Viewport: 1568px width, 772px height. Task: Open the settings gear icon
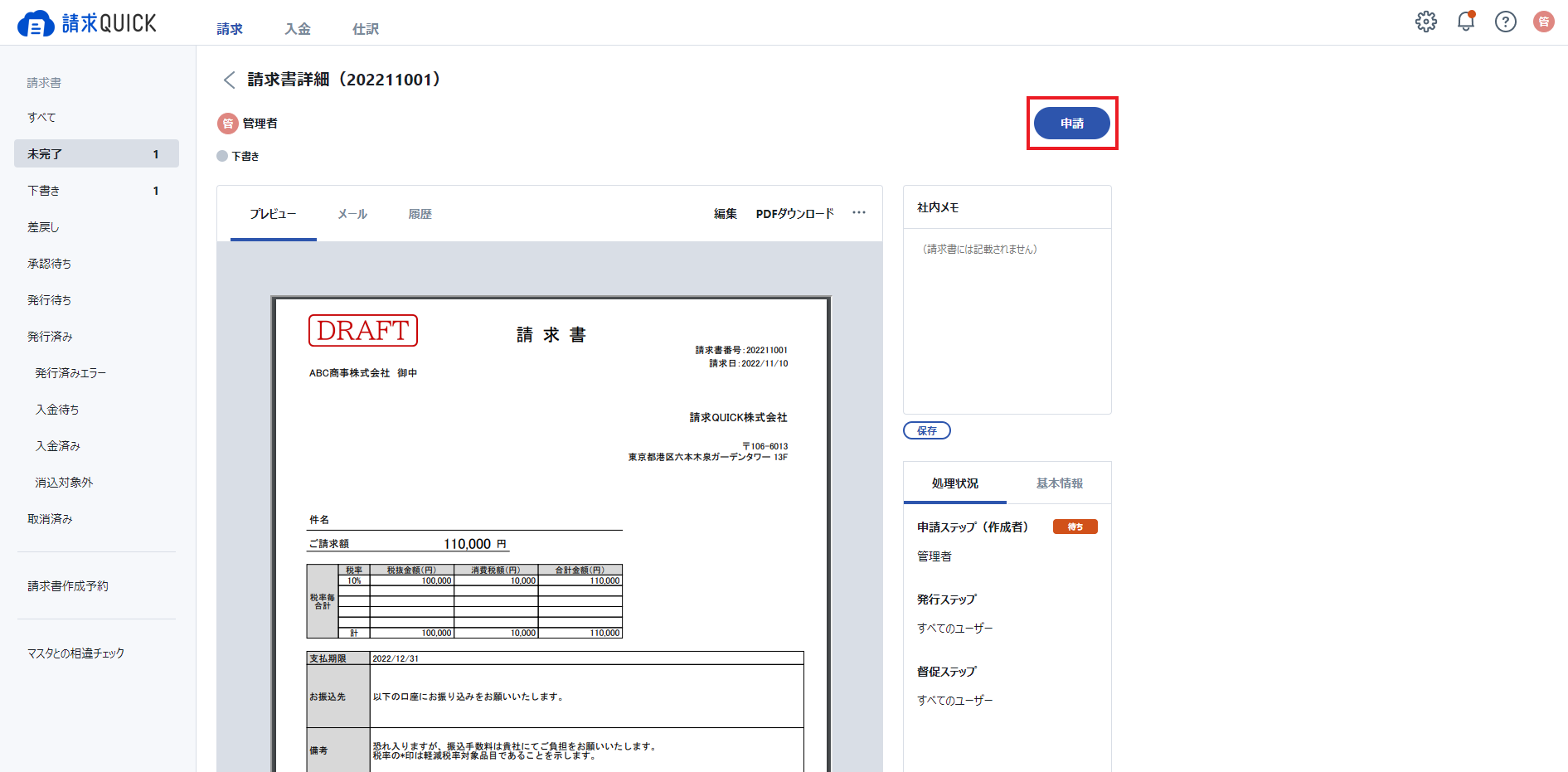(x=1425, y=22)
